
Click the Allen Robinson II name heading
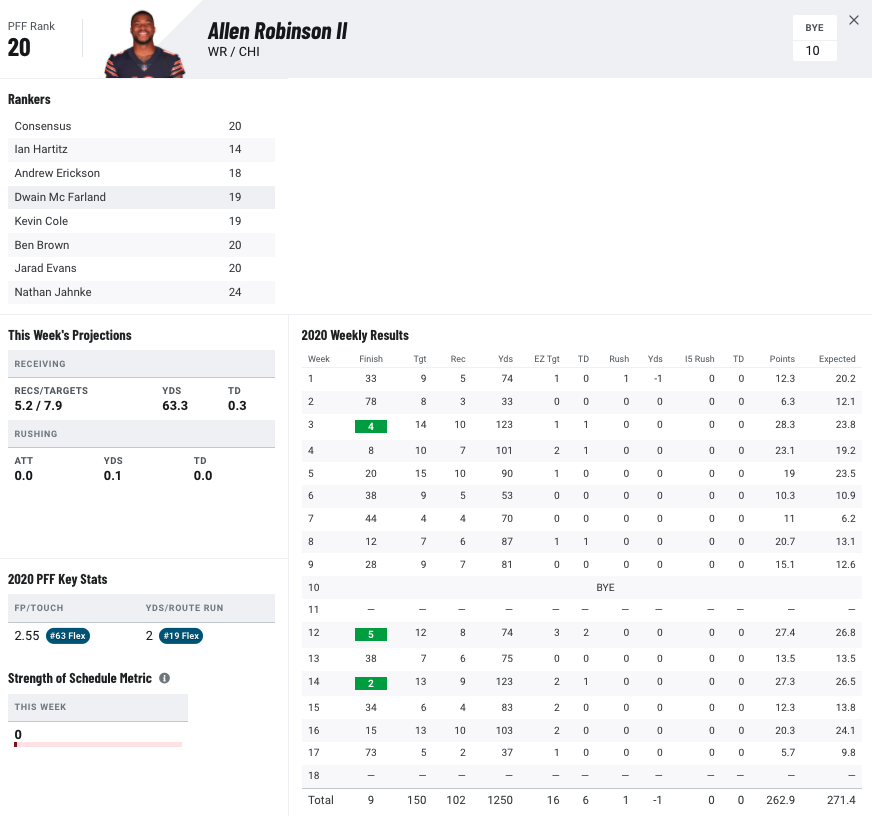coord(278,31)
